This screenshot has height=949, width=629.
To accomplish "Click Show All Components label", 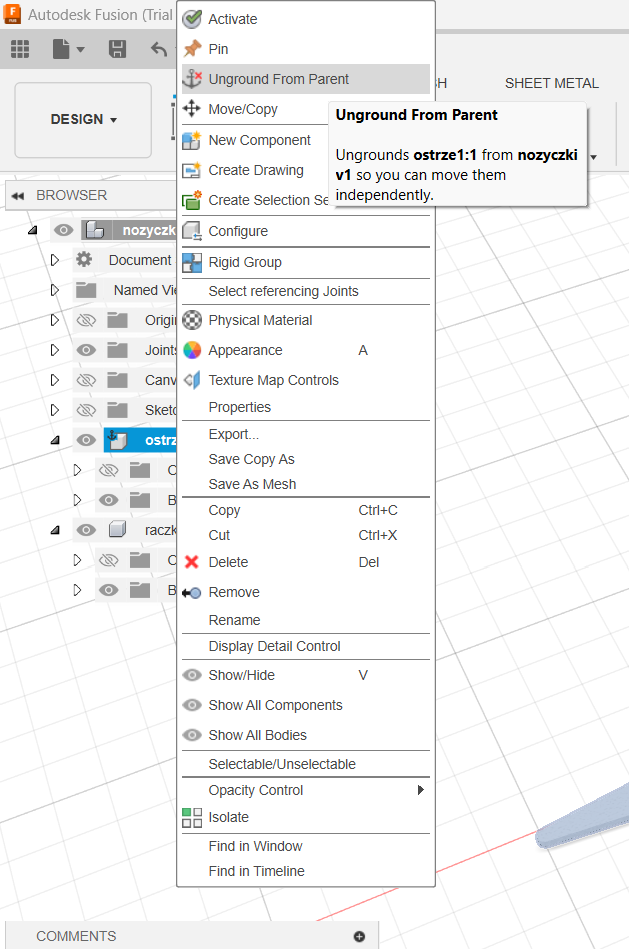I will point(275,705).
